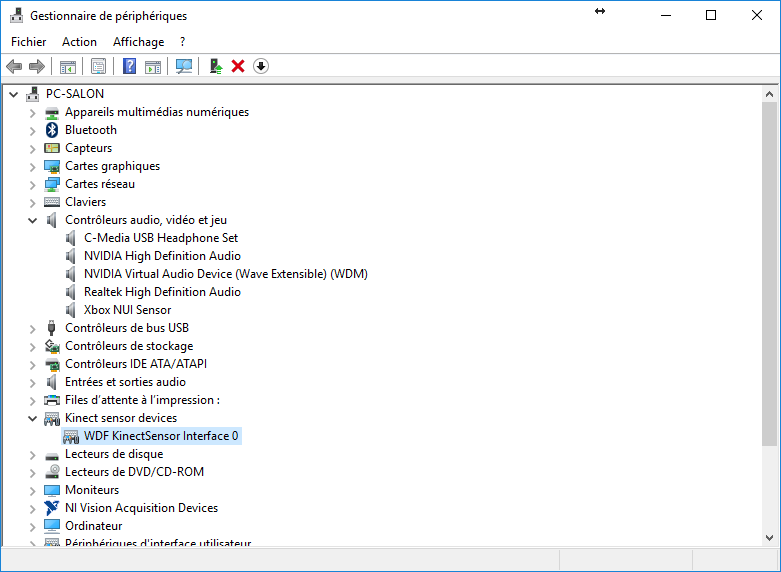Select the Xbox NUI Sensor device
The image size is (781, 572).
[x=128, y=310]
